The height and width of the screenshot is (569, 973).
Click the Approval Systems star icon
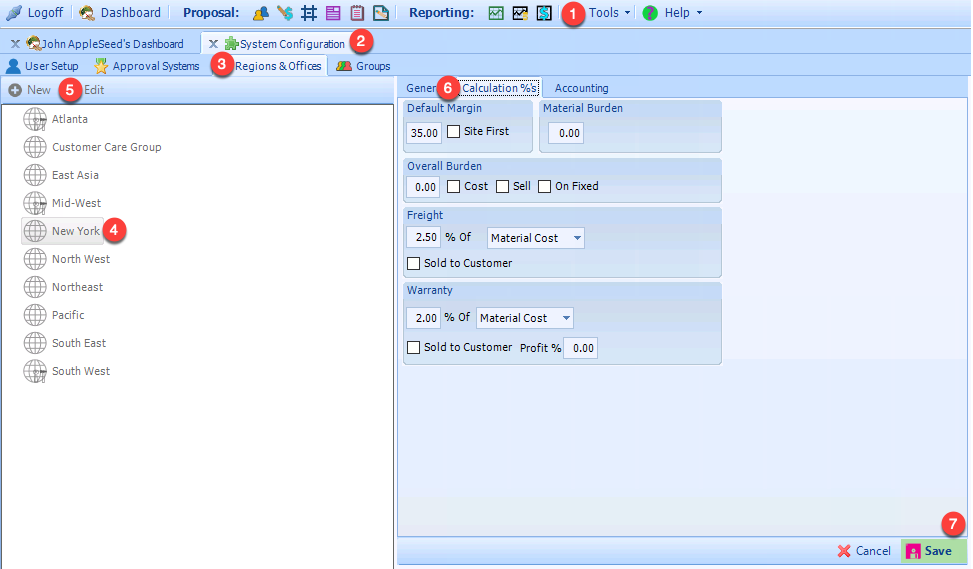coord(101,66)
